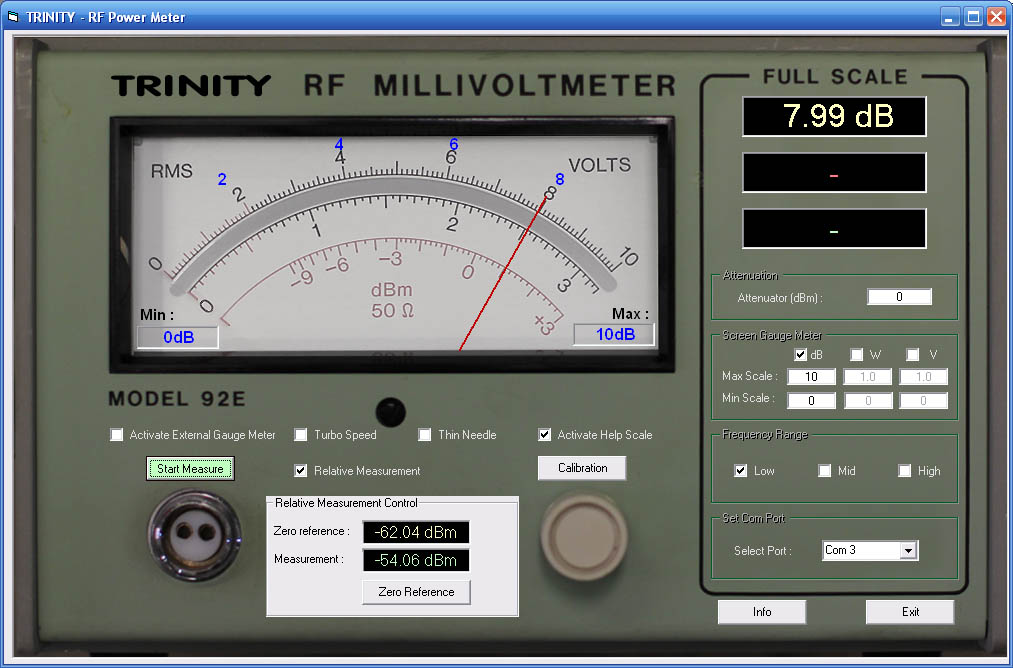Click the Com 3 port combo box
The image size is (1013, 668).
click(870, 550)
